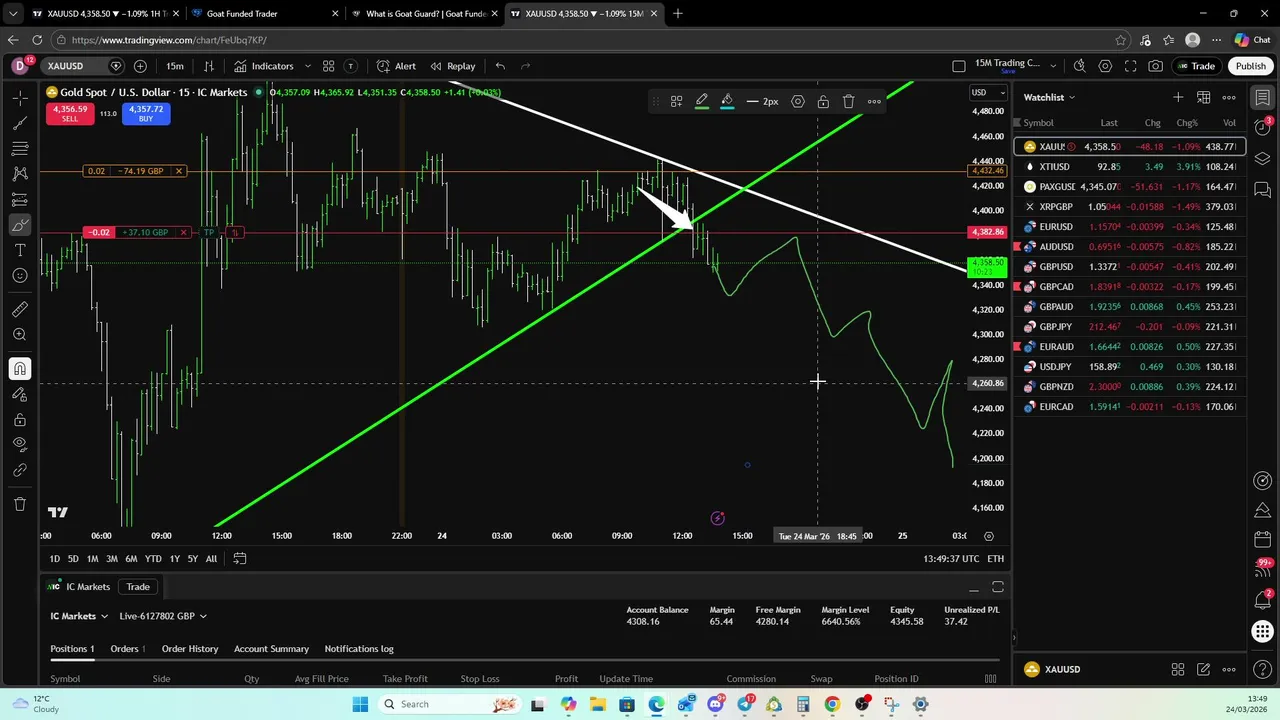Click the red SELL 4,356.59 button
This screenshot has height=720, width=1280.
click(70, 113)
